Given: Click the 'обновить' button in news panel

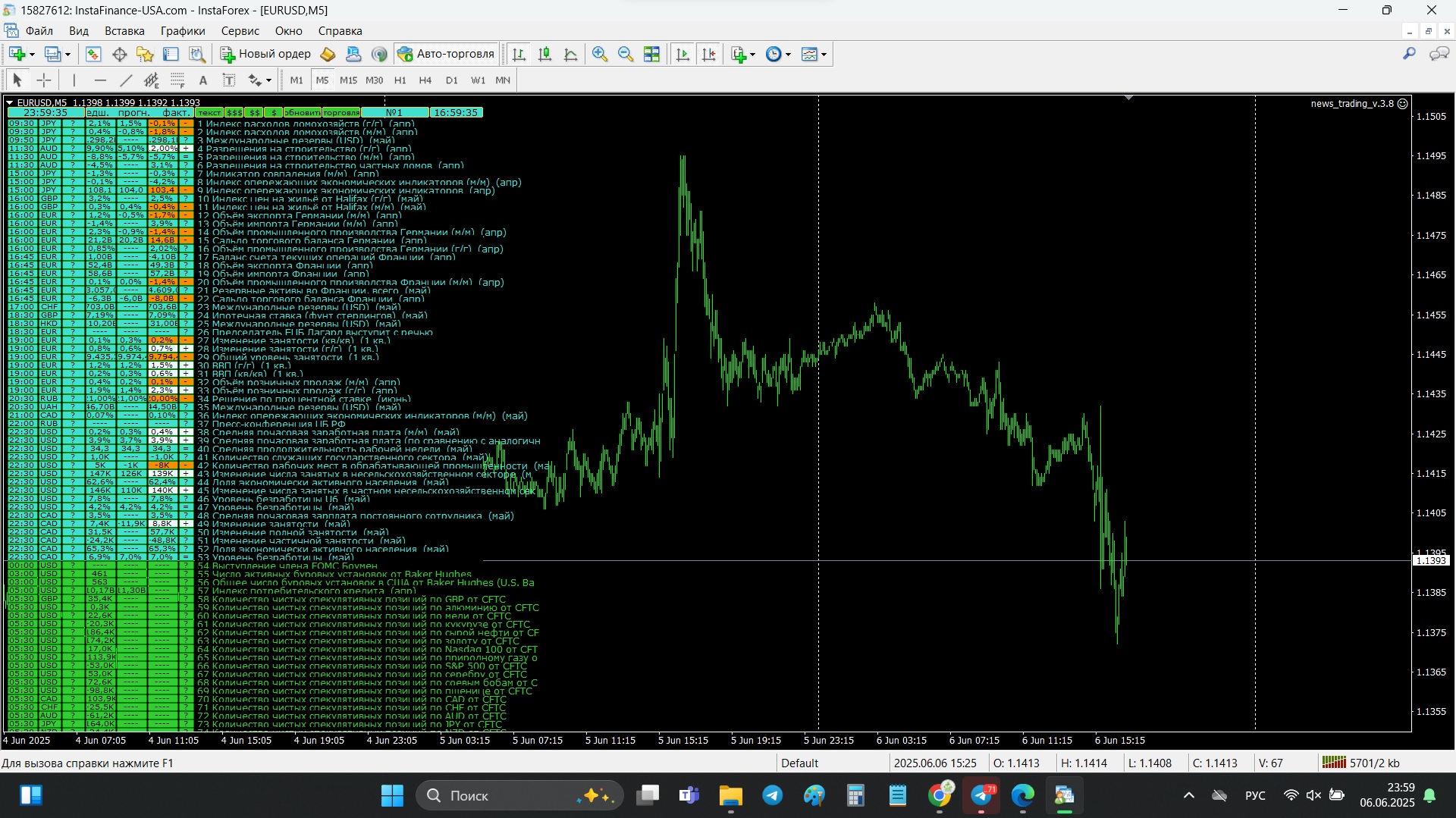Looking at the screenshot, I should (x=303, y=112).
